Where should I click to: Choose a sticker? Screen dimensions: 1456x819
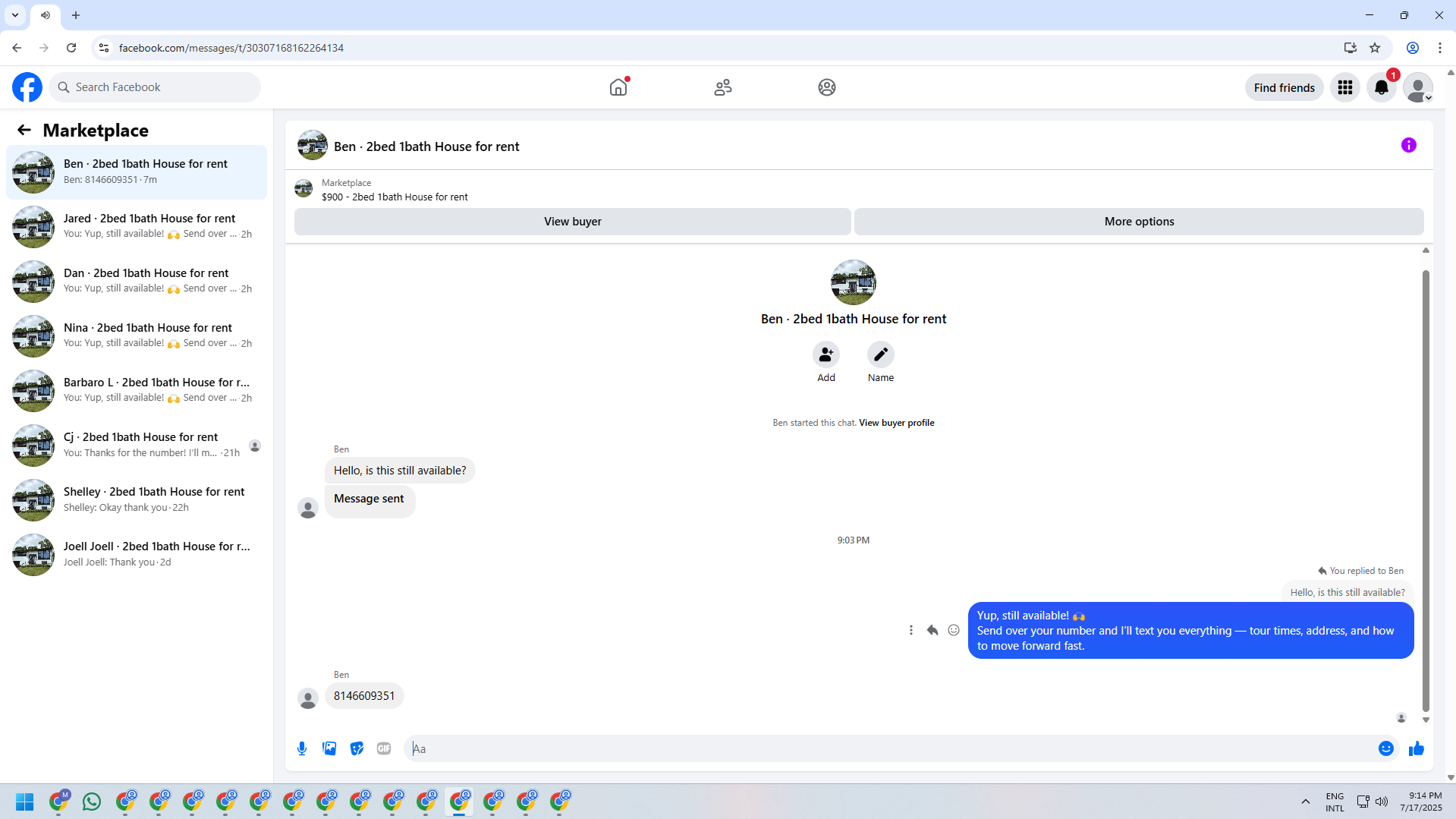pyautogui.click(x=357, y=748)
